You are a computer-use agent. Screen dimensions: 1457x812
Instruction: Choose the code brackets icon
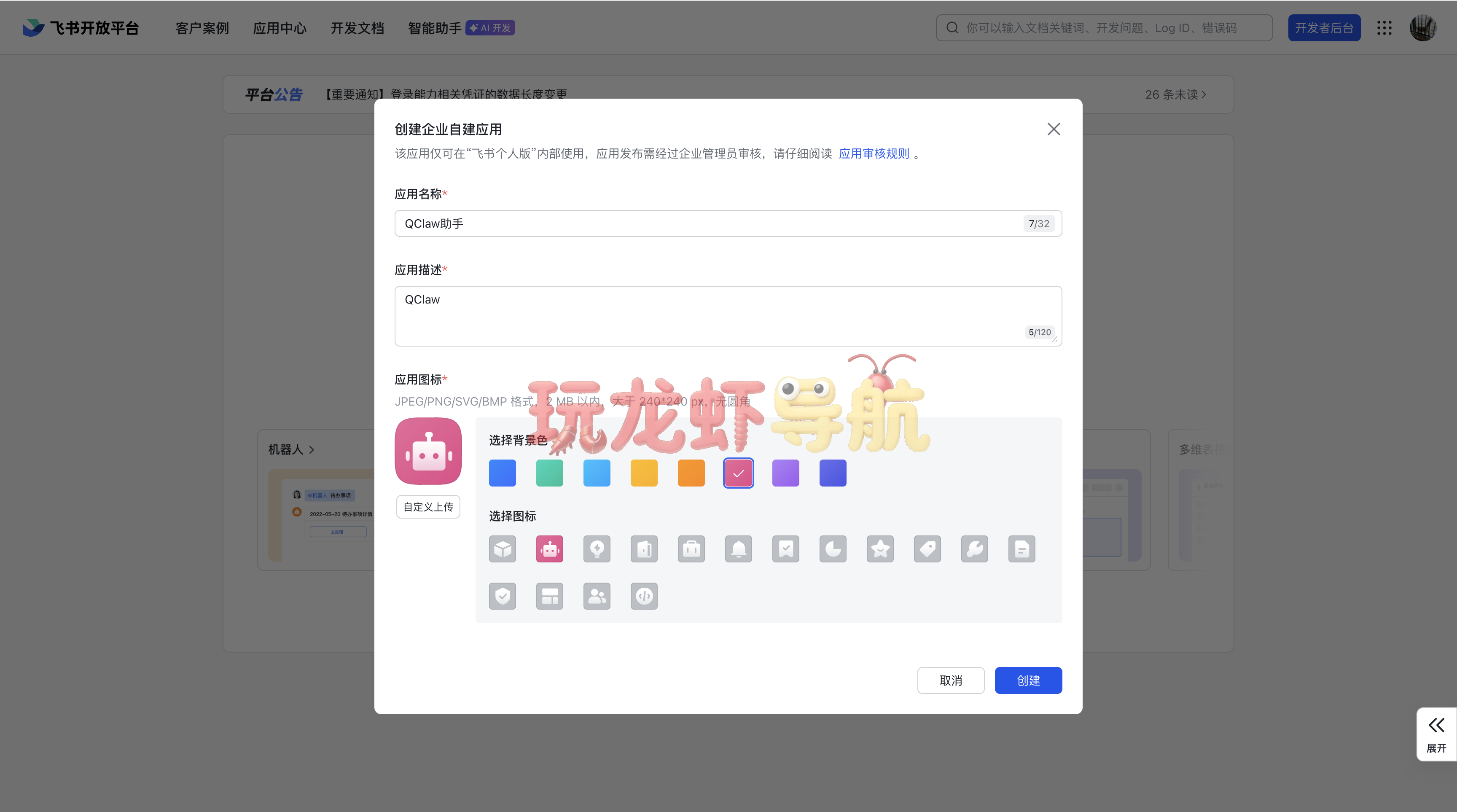(x=644, y=596)
